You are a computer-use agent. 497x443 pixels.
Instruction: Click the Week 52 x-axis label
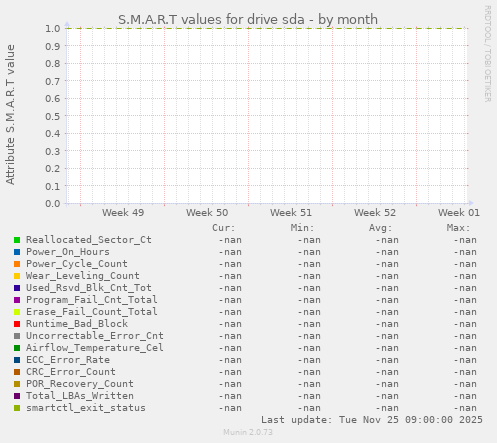coord(375,213)
